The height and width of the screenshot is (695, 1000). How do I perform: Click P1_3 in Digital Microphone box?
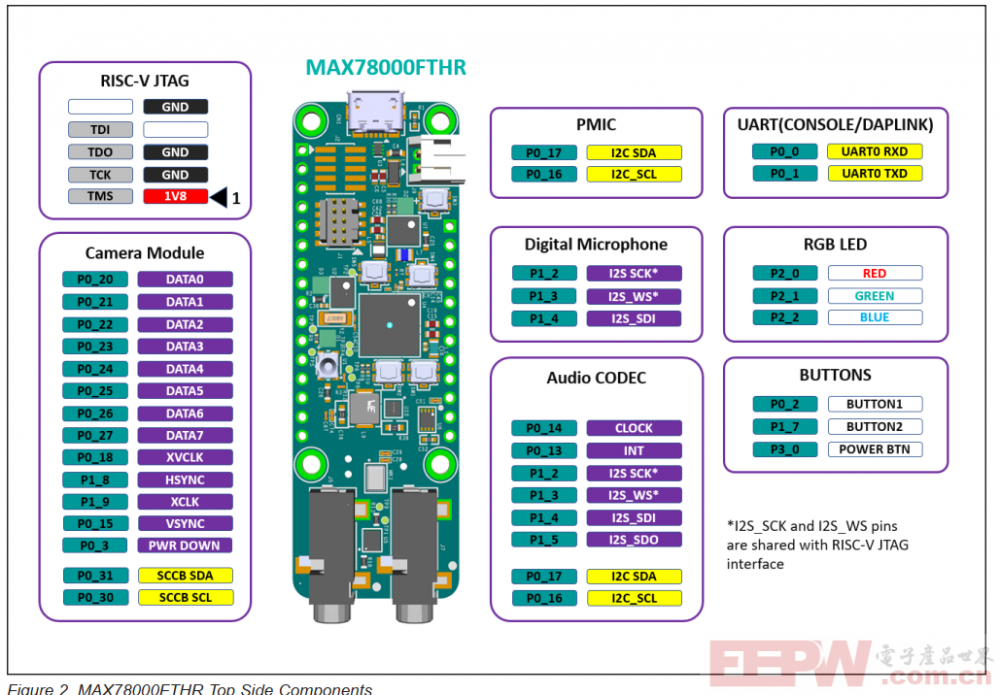pos(544,296)
